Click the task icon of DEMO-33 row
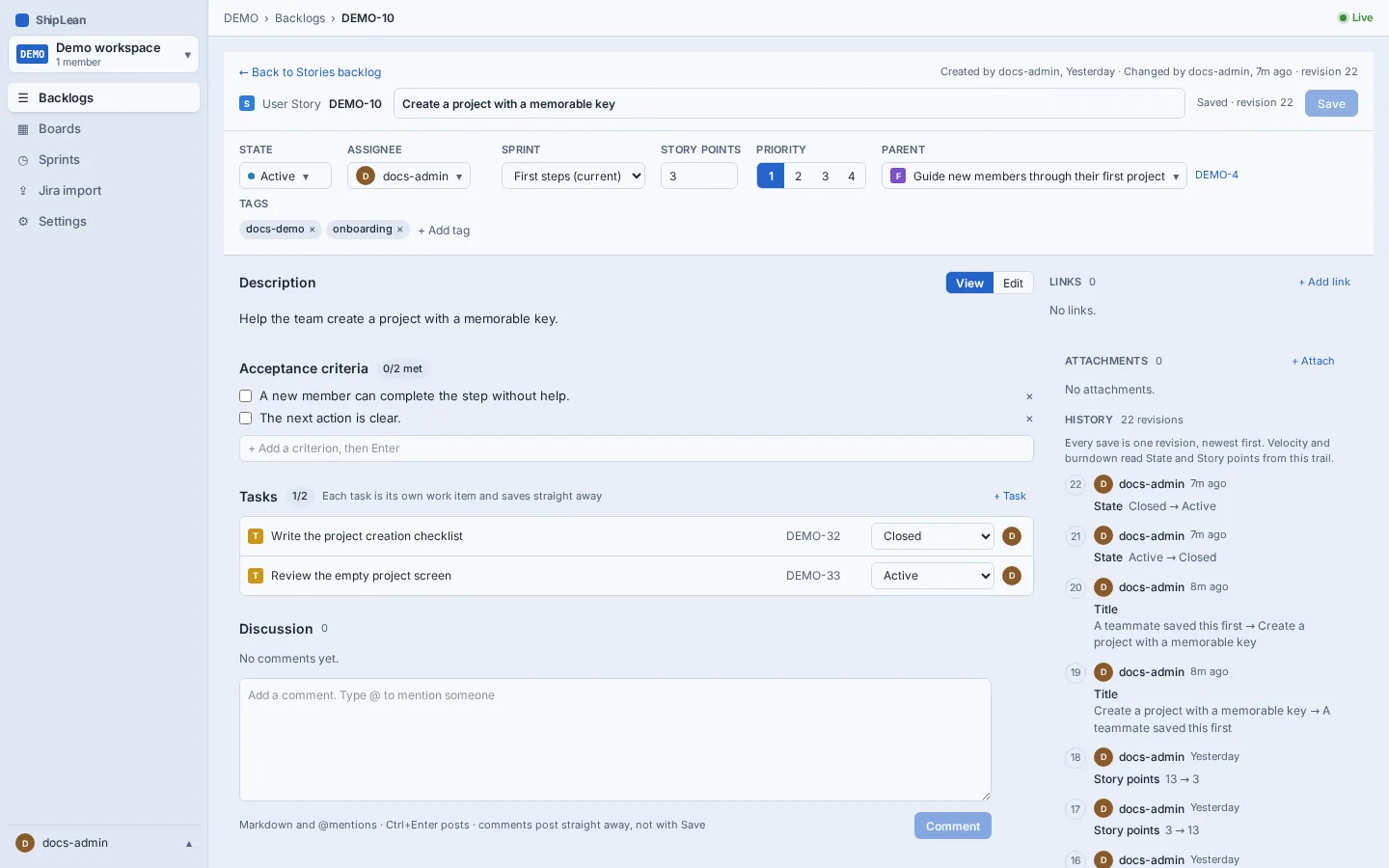The height and width of the screenshot is (868, 1389). pos(256,576)
